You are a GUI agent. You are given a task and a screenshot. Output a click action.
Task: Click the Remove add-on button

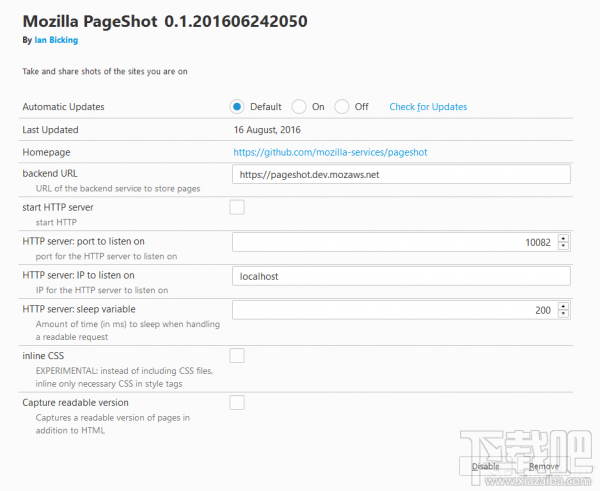[544, 467]
